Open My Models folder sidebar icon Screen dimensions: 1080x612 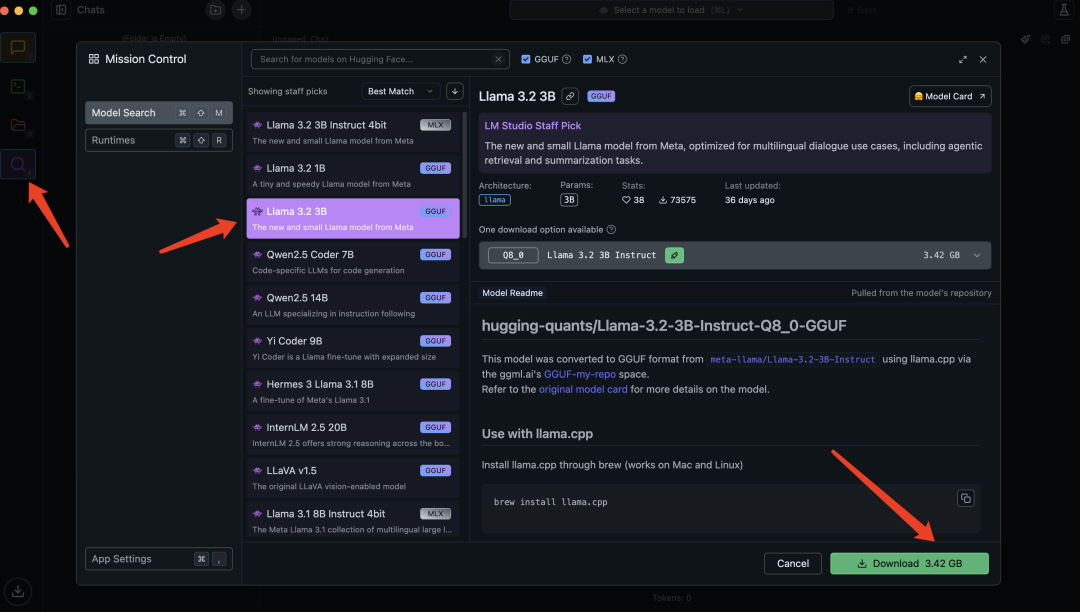(x=18, y=125)
